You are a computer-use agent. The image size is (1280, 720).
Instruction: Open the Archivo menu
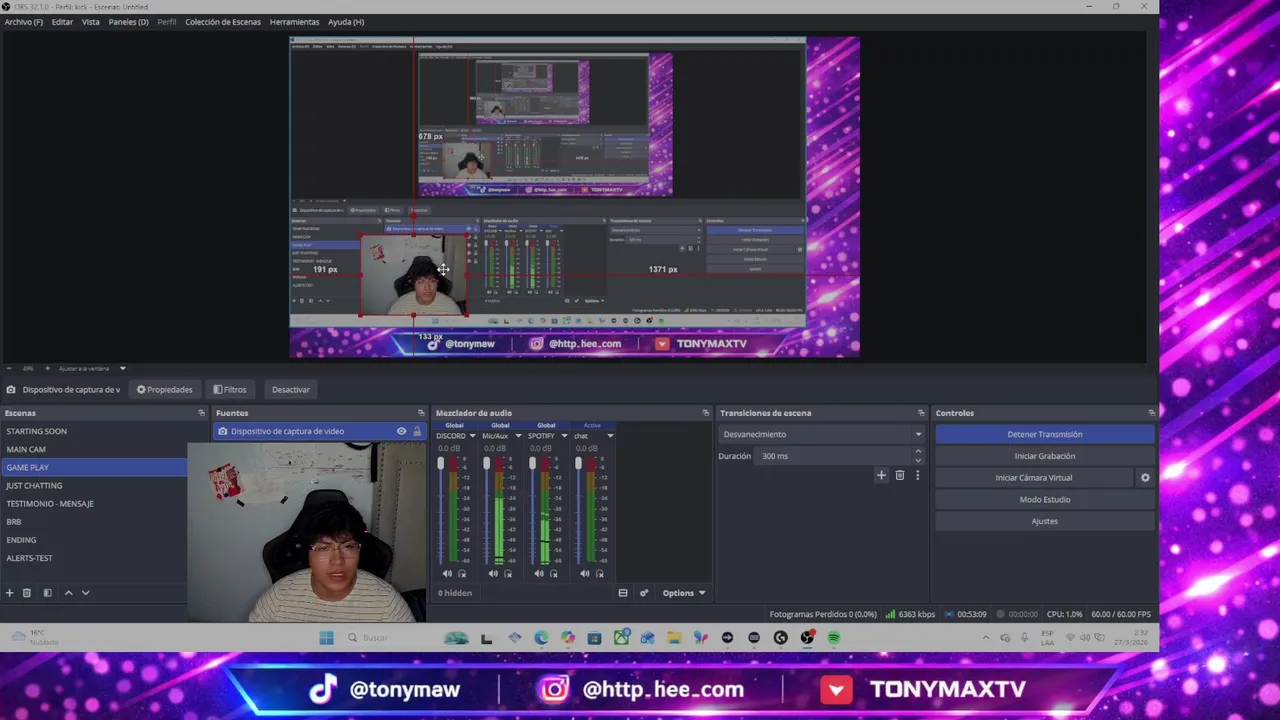(24, 22)
